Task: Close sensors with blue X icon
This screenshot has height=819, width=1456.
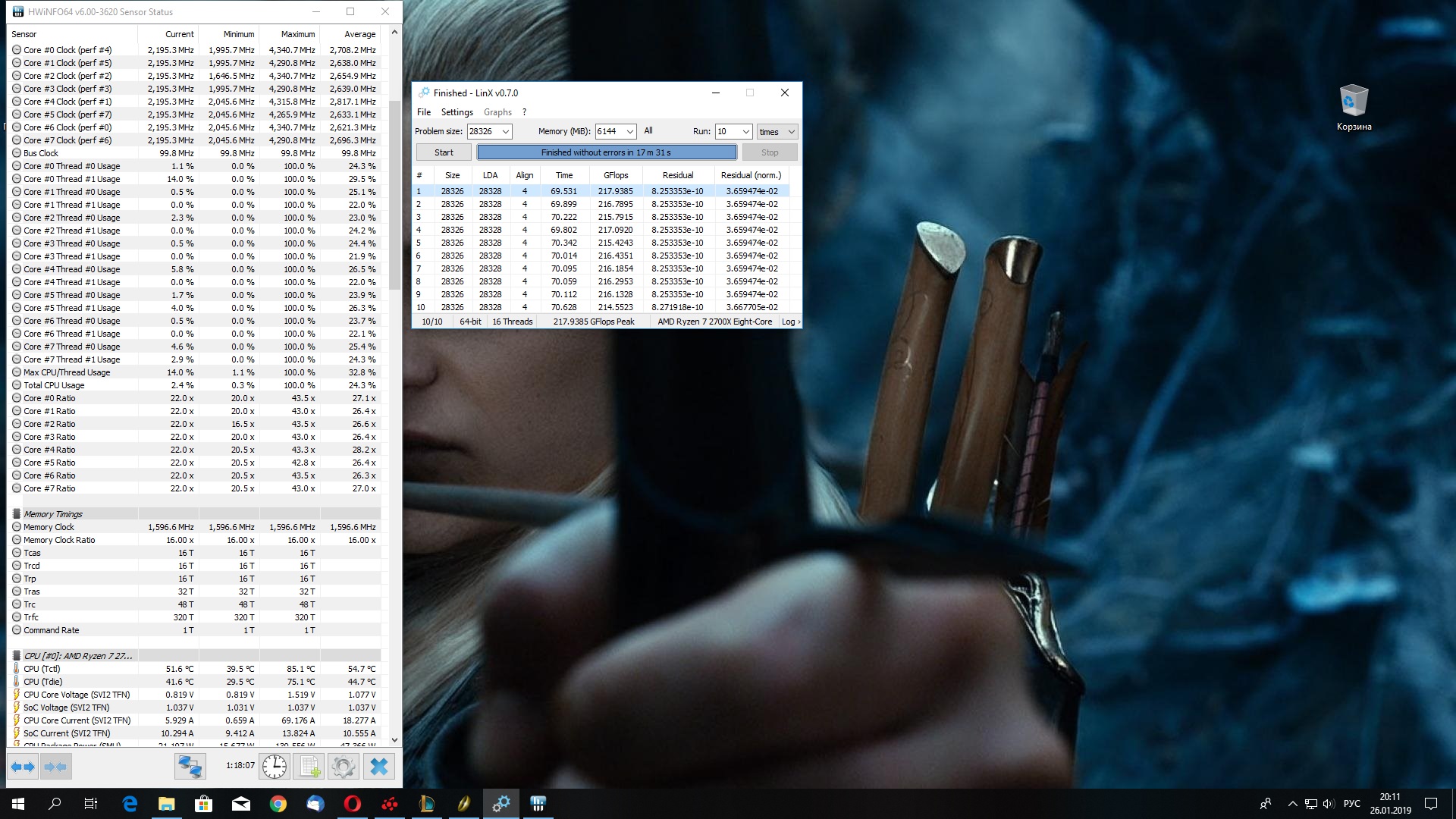Action: (378, 767)
